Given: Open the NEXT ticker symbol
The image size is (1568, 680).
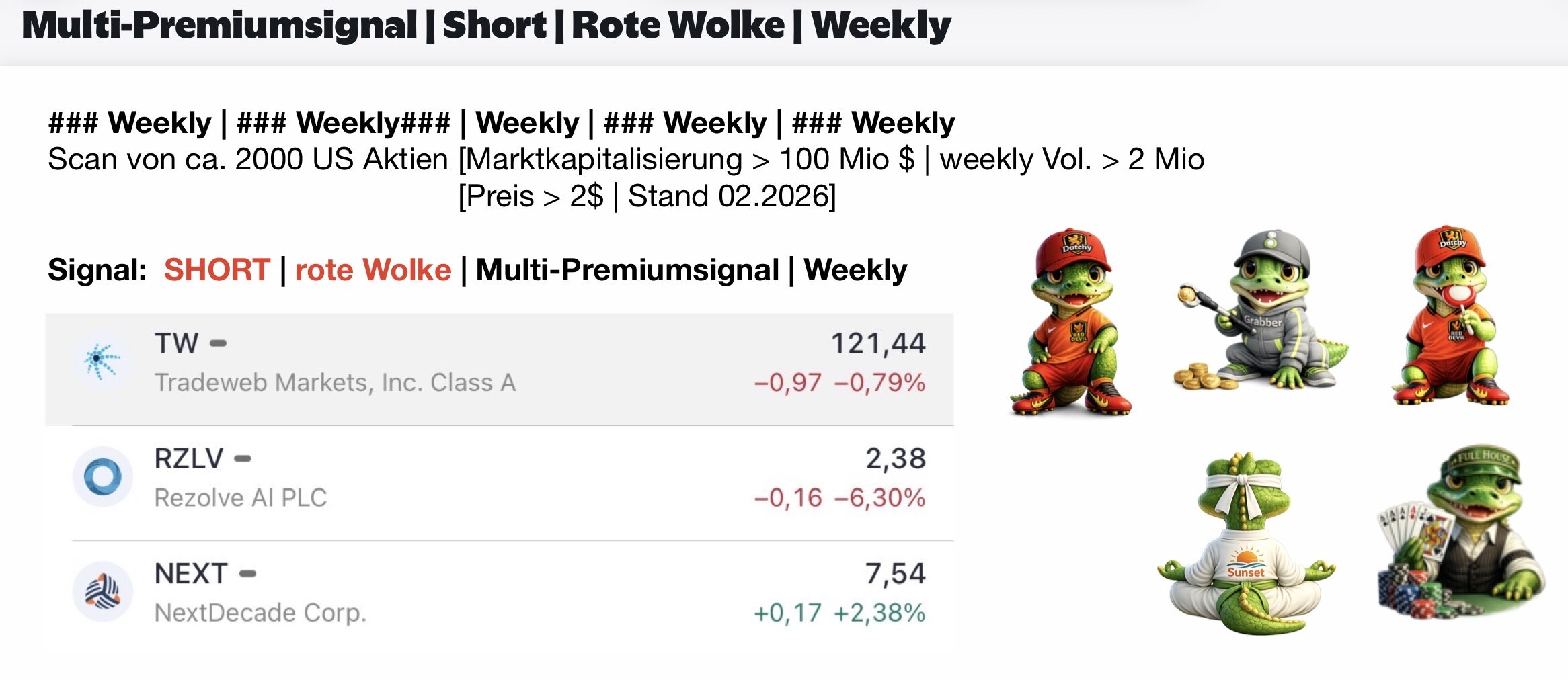Looking at the screenshot, I should click(191, 574).
